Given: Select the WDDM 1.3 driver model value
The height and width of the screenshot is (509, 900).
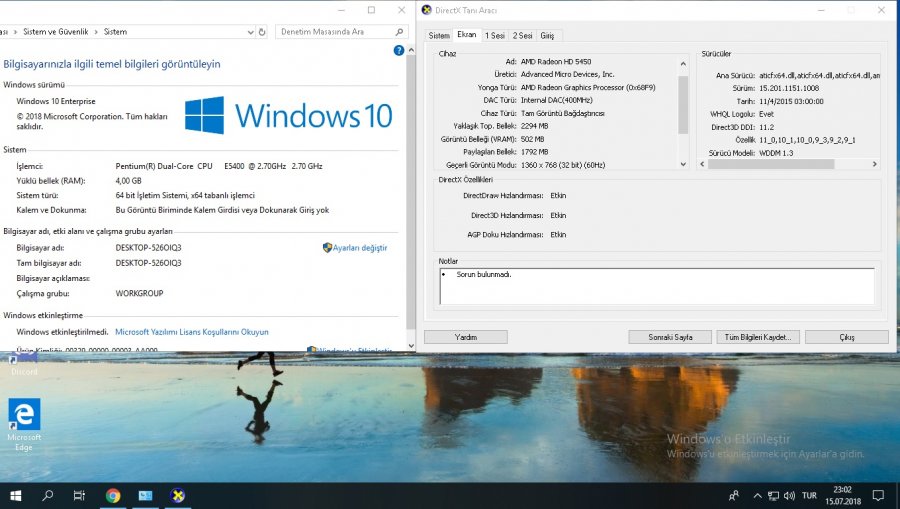Looking at the screenshot, I should coord(775,153).
